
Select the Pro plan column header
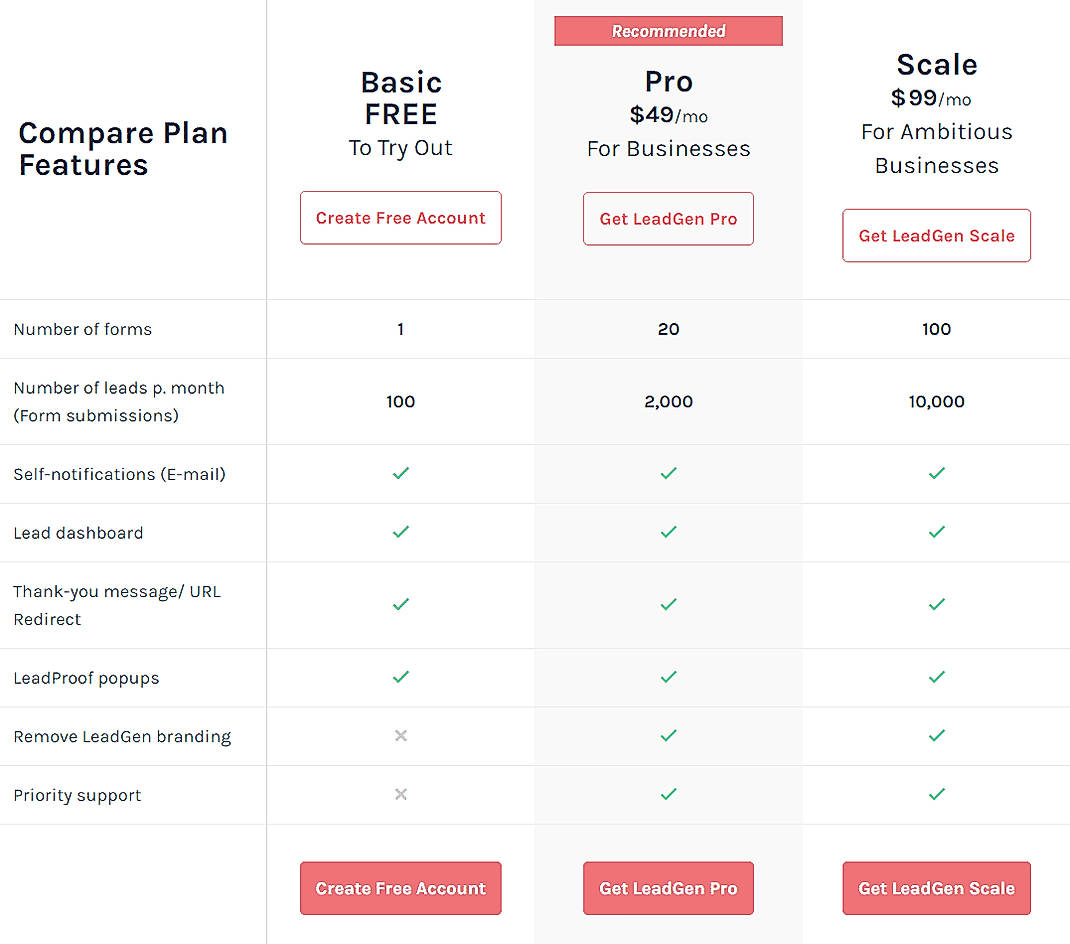(668, 82)
